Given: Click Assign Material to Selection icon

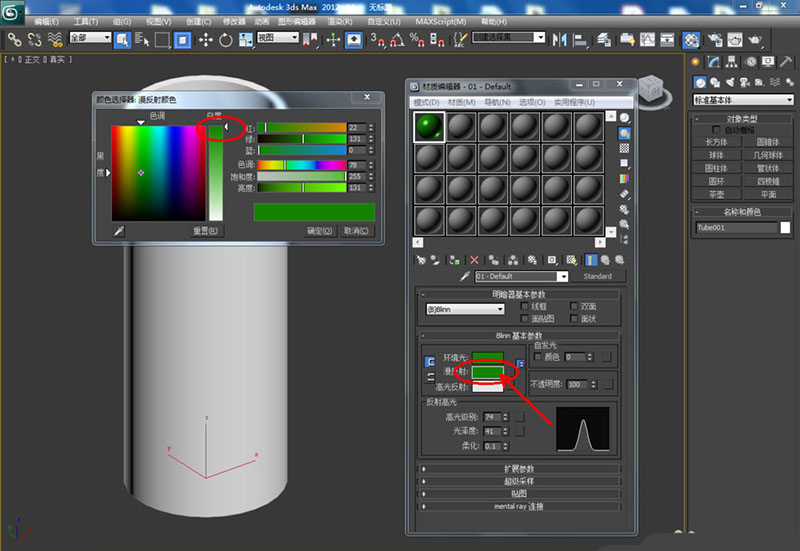Looking at the screenshot, I should click(454, 259).
